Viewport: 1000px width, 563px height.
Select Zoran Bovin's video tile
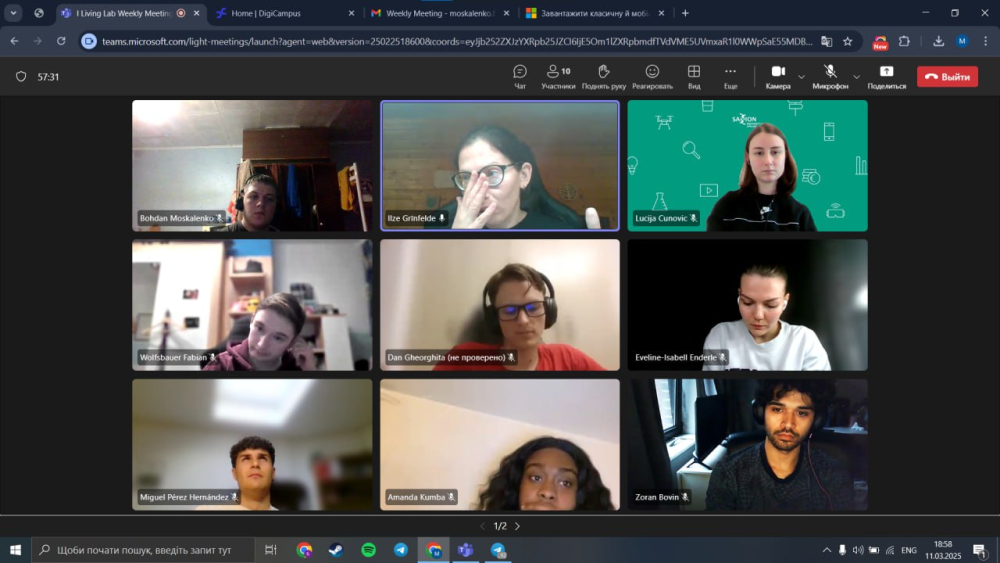pyautogui.click(x=747, y=444)
